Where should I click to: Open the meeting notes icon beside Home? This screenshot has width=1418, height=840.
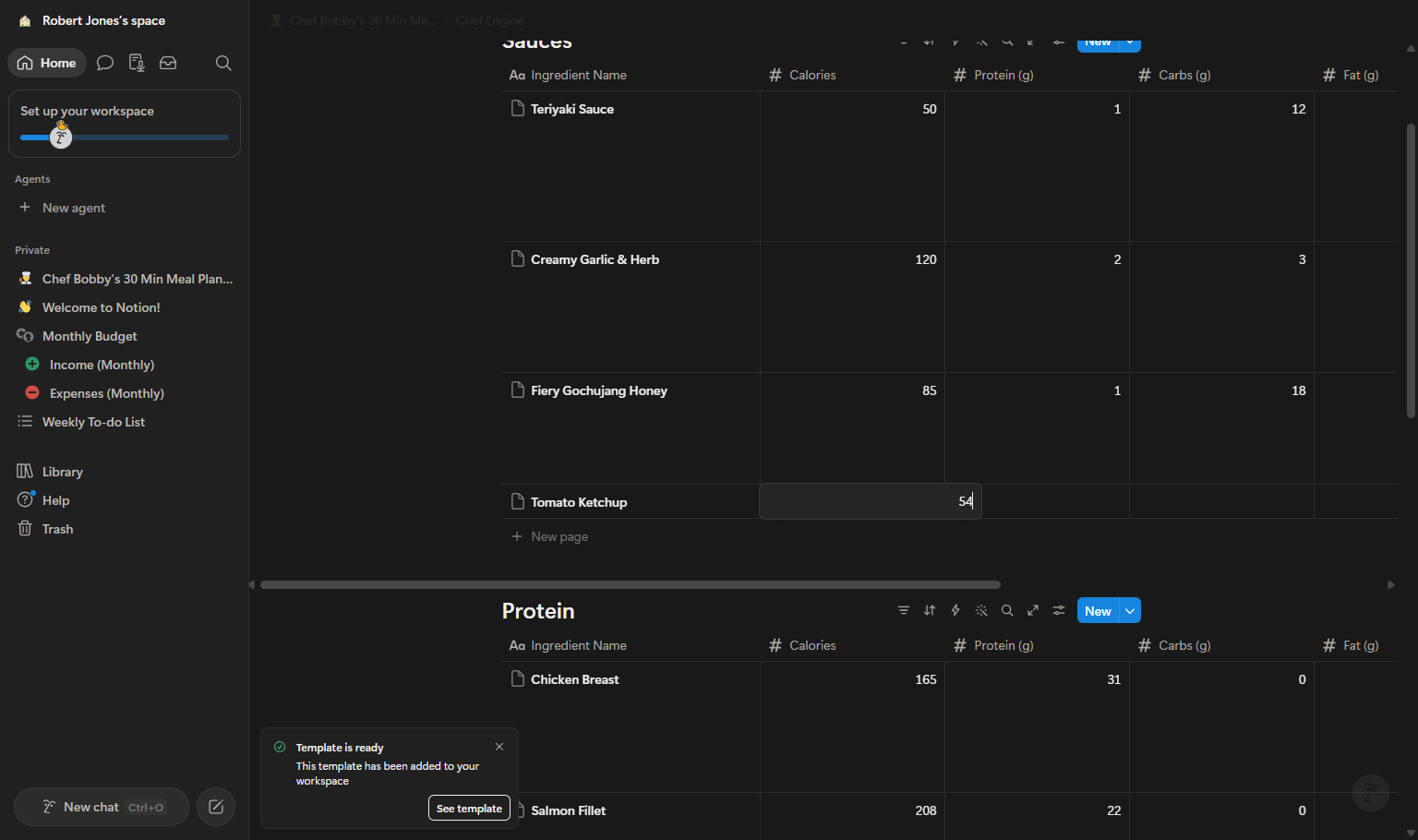[x=137, y=63]
